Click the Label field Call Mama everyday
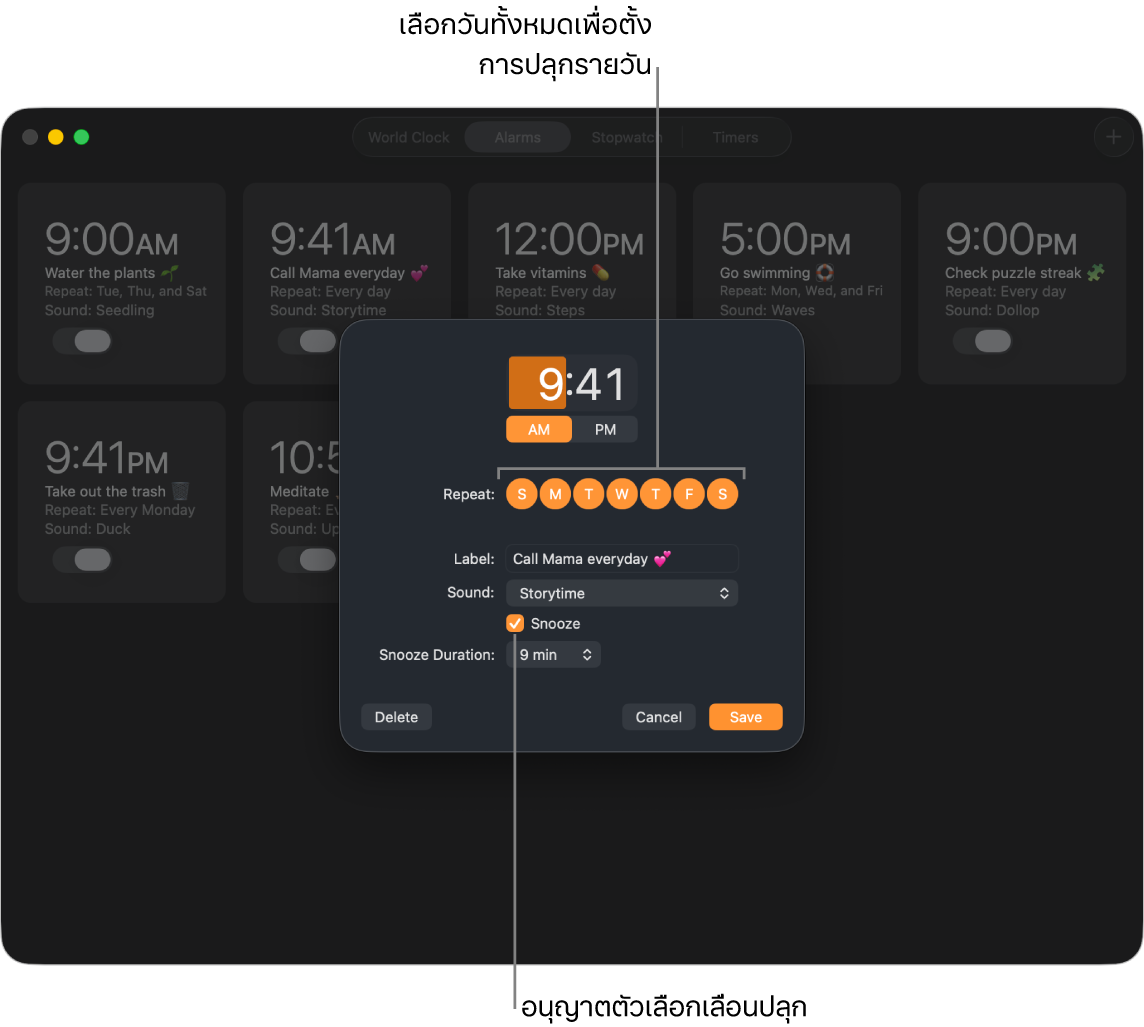 point(622,559)
